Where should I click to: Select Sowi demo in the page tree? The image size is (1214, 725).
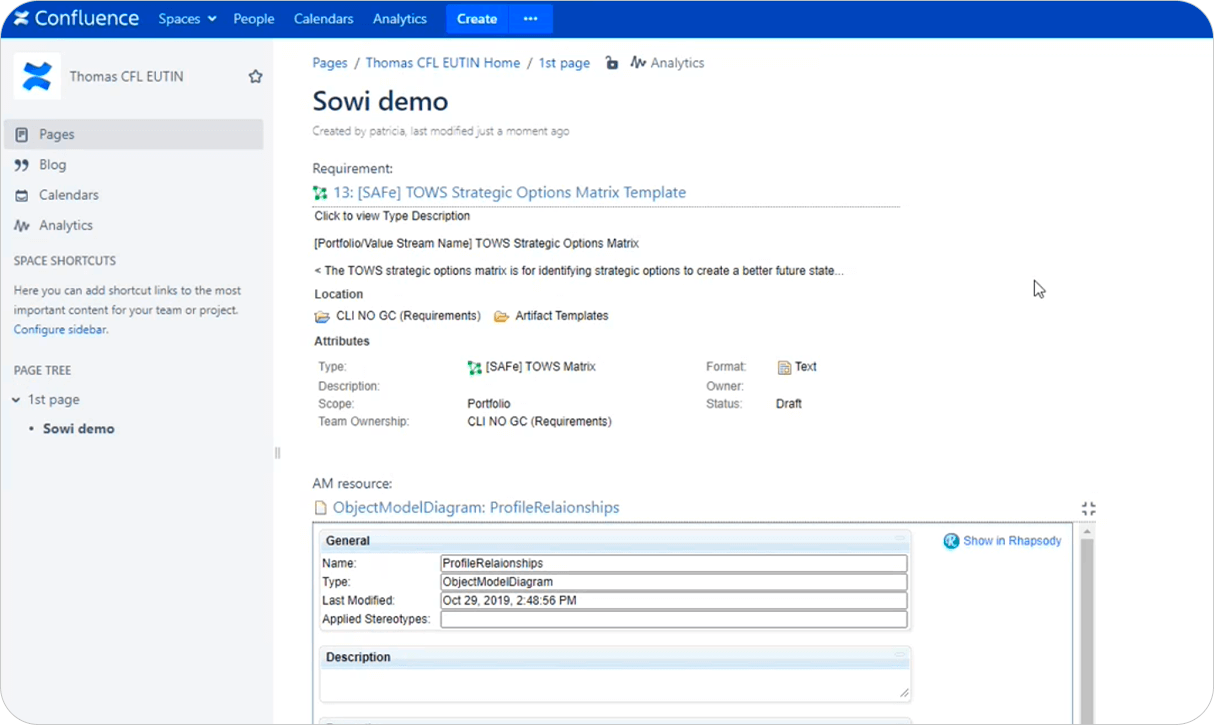pos(79,428)
